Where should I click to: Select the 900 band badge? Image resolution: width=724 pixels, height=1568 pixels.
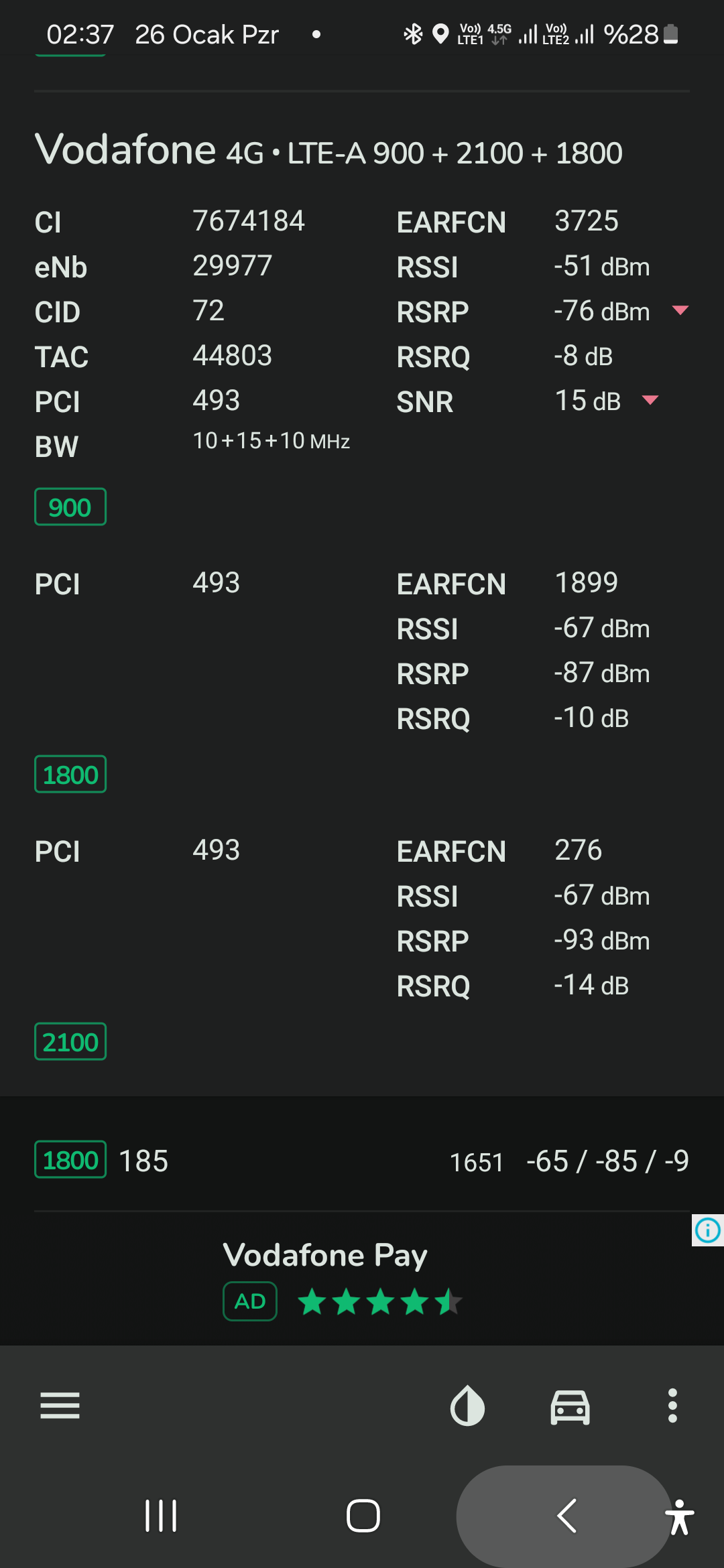coord(70,507)
